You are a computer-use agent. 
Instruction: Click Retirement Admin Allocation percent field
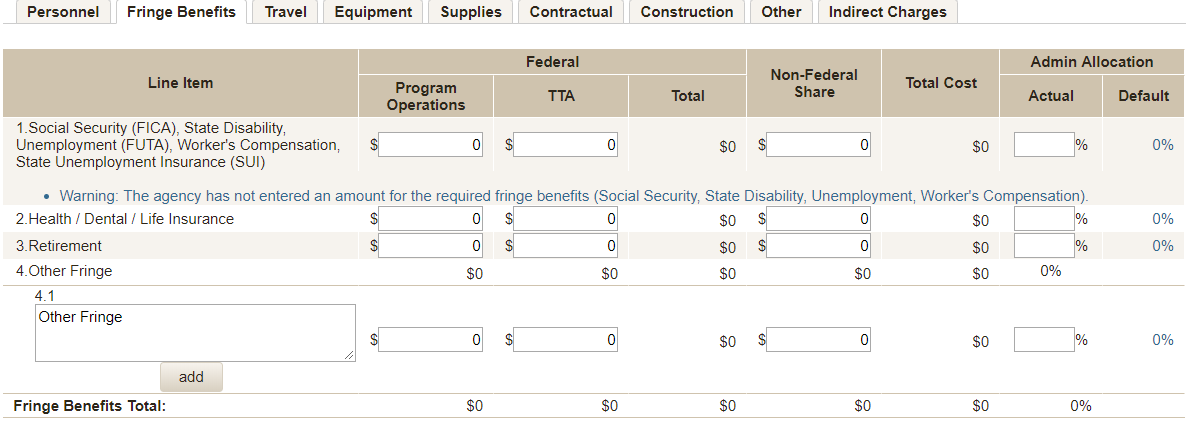coord(1043,245)
